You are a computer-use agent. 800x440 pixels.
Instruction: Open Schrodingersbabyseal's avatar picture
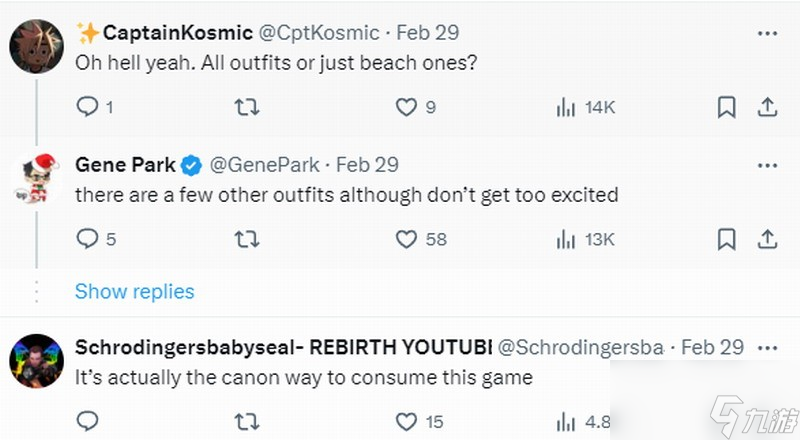click(x=36, y=361)
